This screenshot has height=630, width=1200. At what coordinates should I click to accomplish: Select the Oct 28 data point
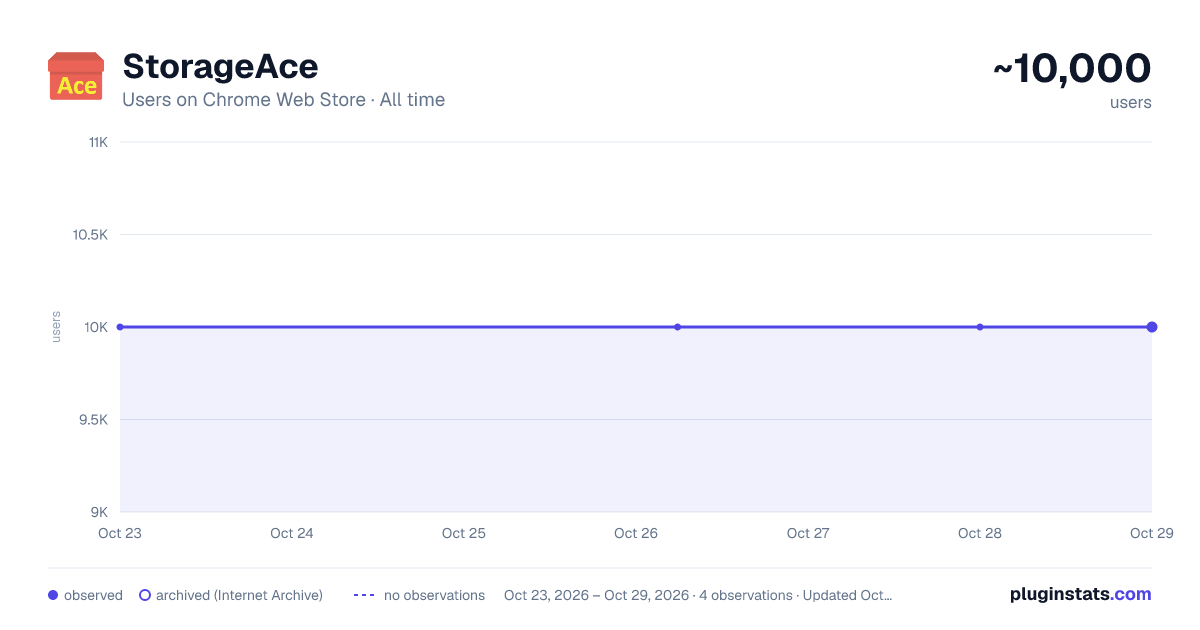(980, 327)
